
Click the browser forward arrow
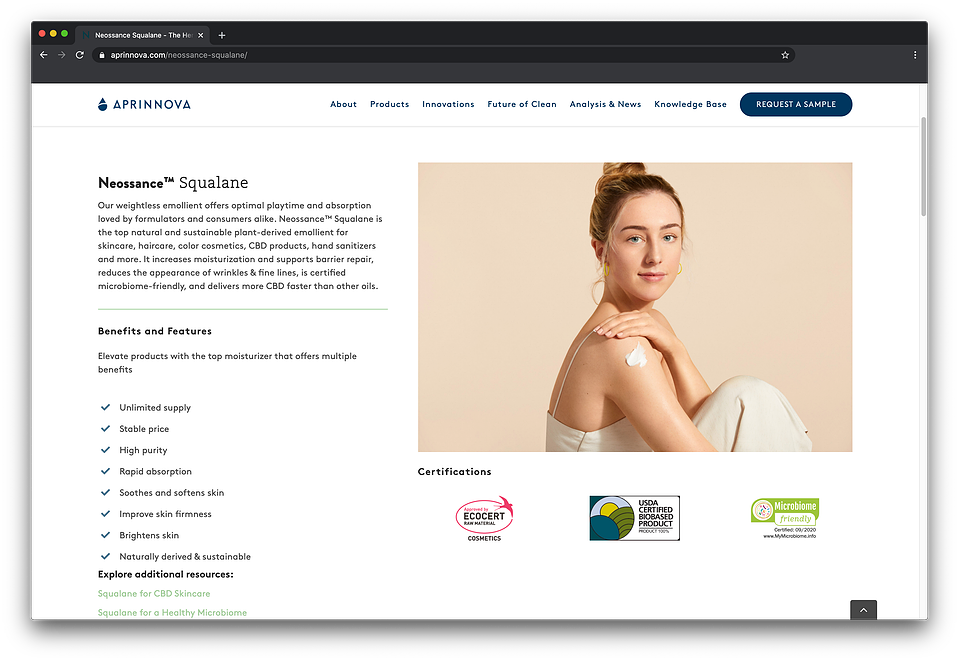pos(61,55)
